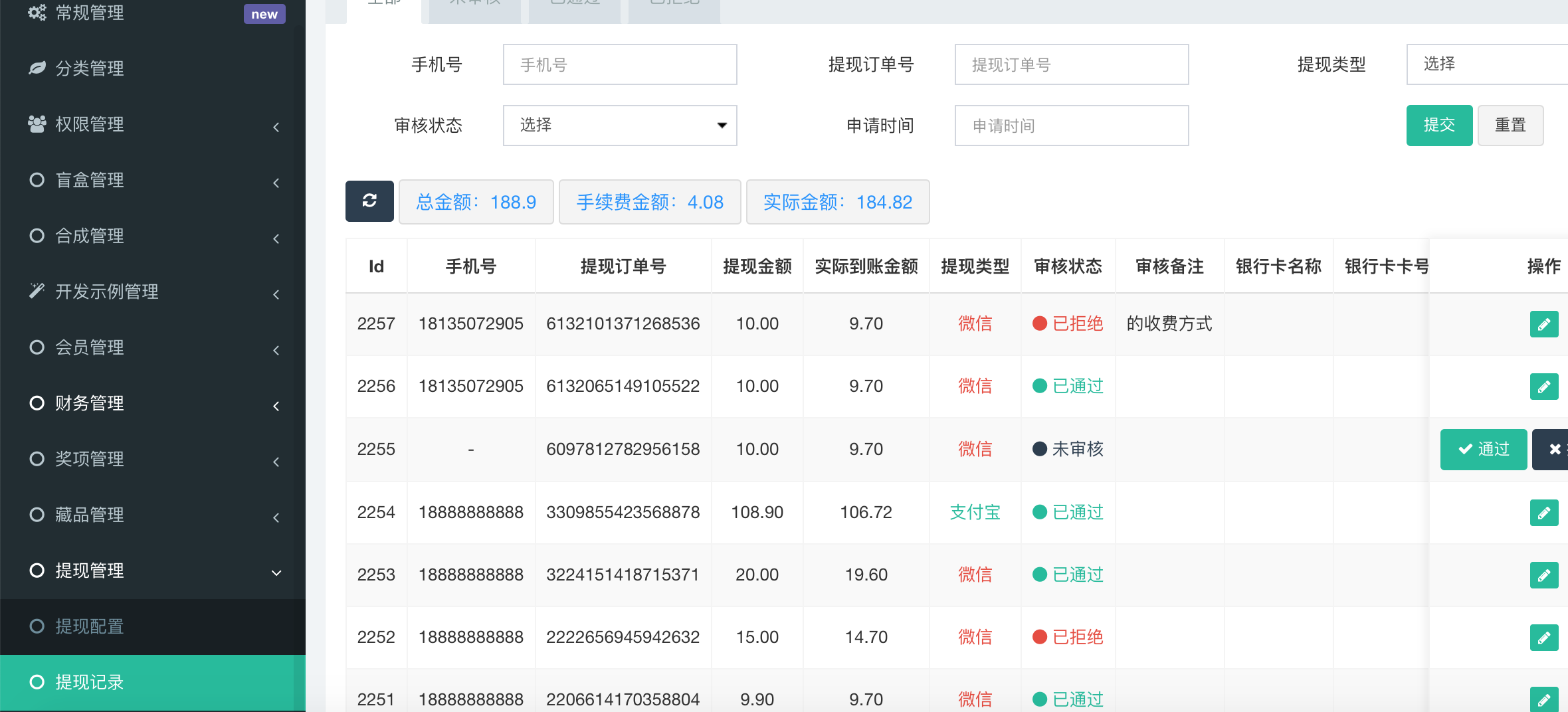
Task: Click the leaf icon beside 分类管理
Action: pyautogui.click(x=37, y=68)
